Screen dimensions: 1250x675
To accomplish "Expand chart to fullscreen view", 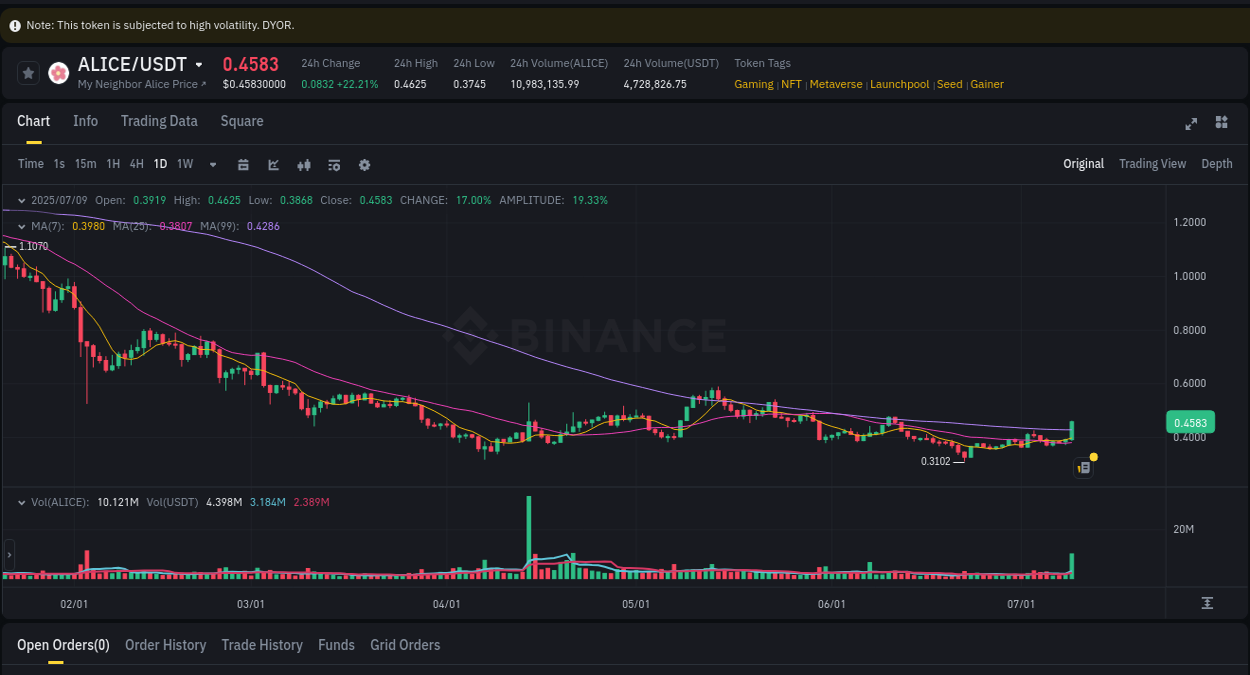I will tap(1191, 123).
